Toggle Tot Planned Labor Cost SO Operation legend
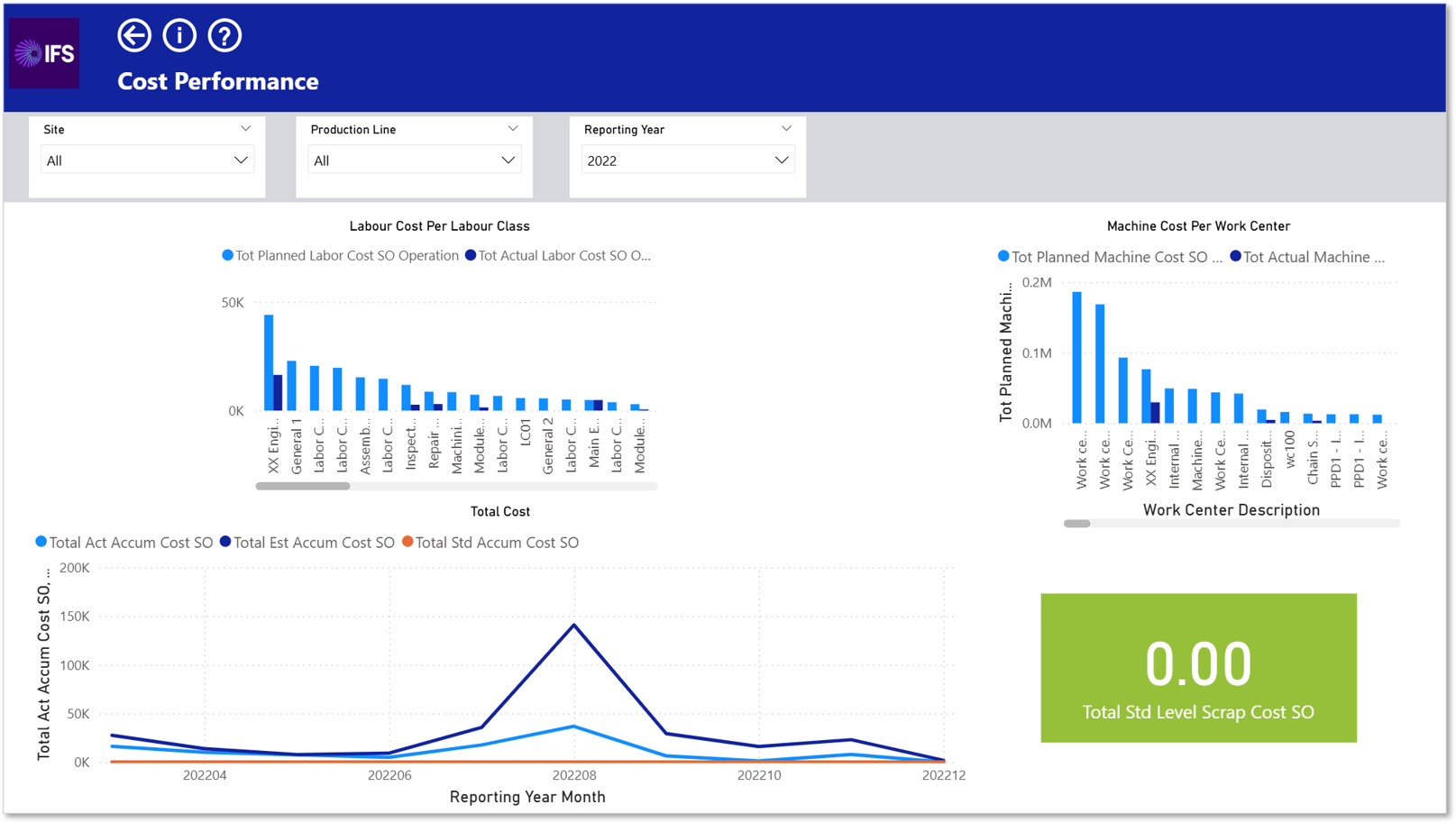This screenshot has height=823, width=1456. click(x=341, y=255)
